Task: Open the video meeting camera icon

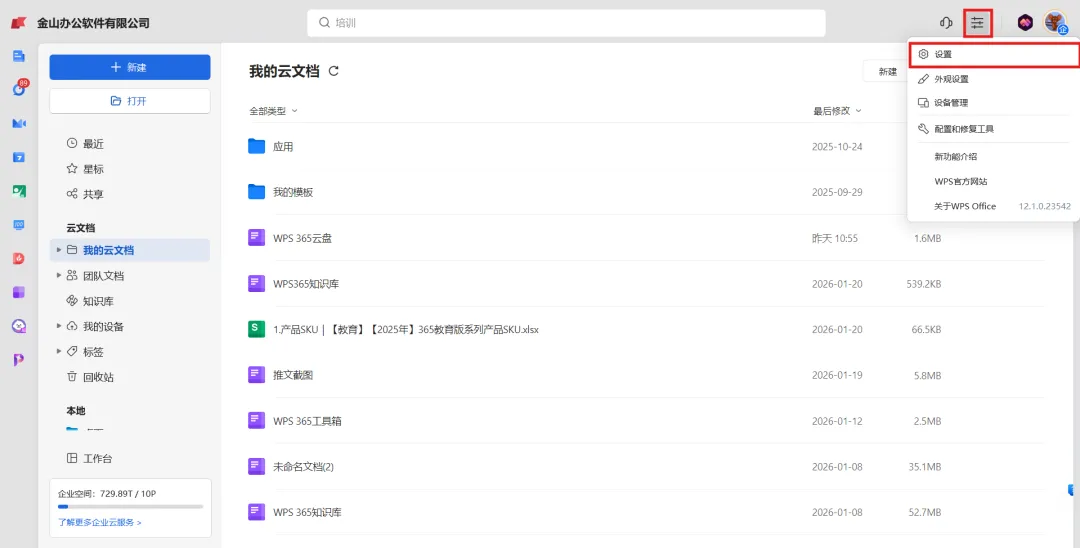Action: 19,123
